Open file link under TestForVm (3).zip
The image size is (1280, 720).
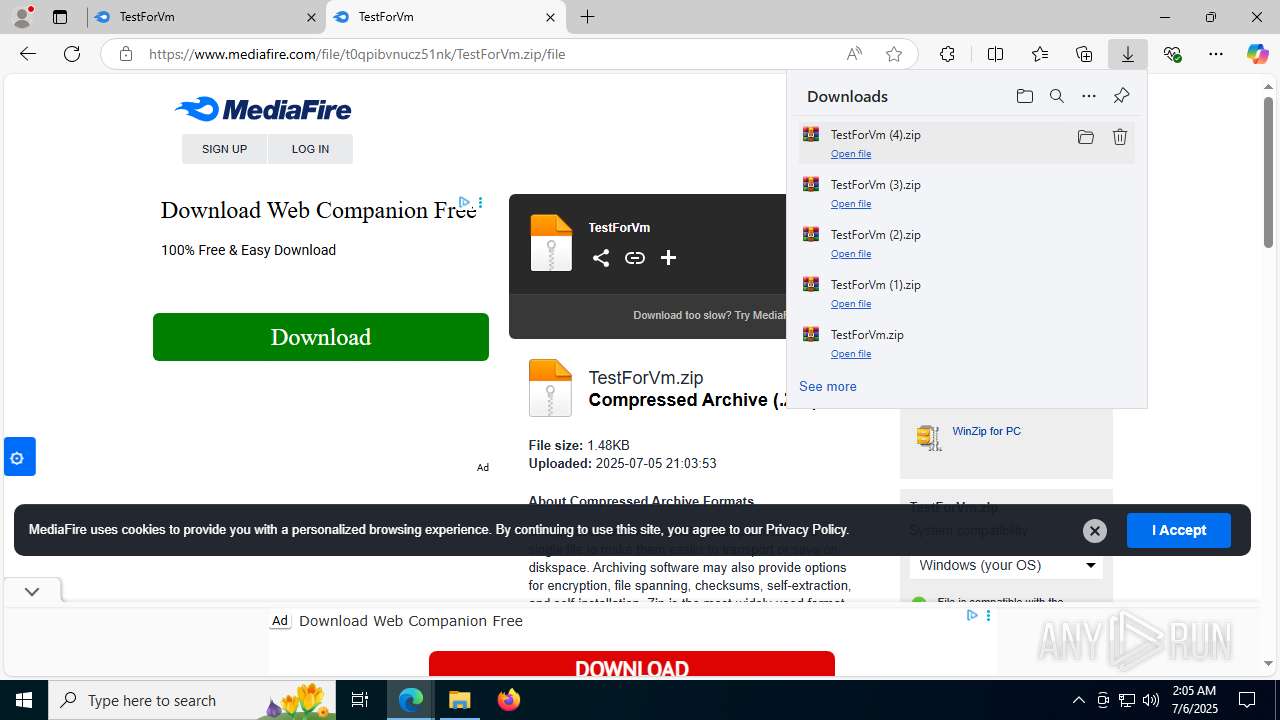(x=851, y=204)
